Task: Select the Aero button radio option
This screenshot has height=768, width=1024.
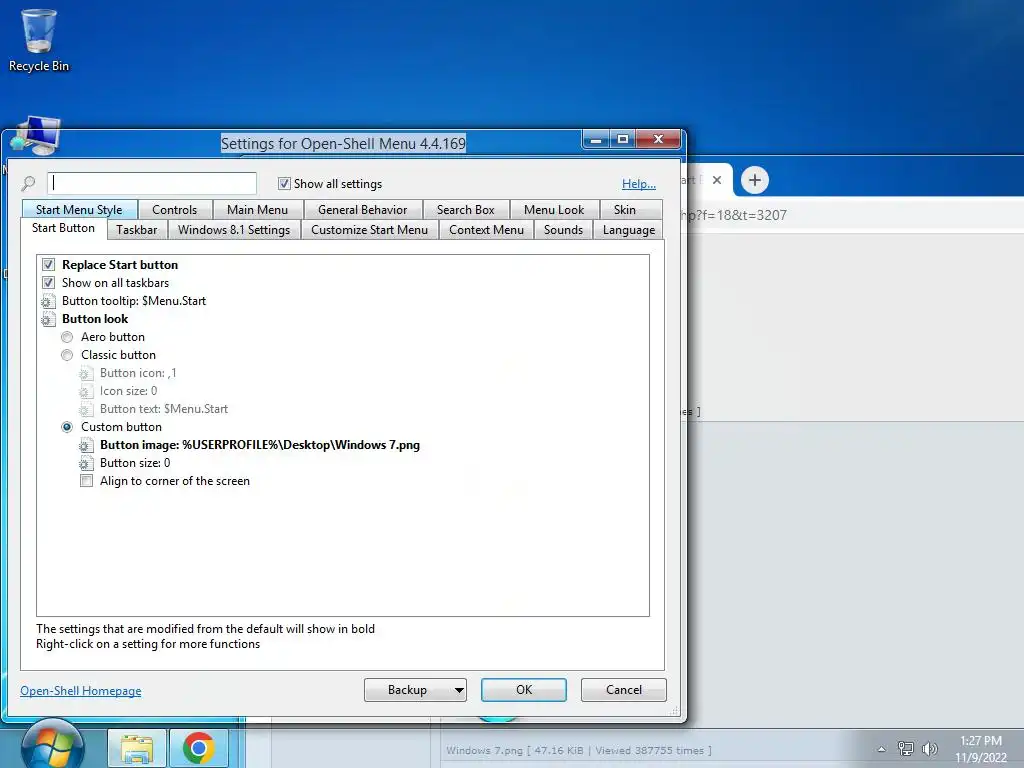Action: [x=67, y=337]
